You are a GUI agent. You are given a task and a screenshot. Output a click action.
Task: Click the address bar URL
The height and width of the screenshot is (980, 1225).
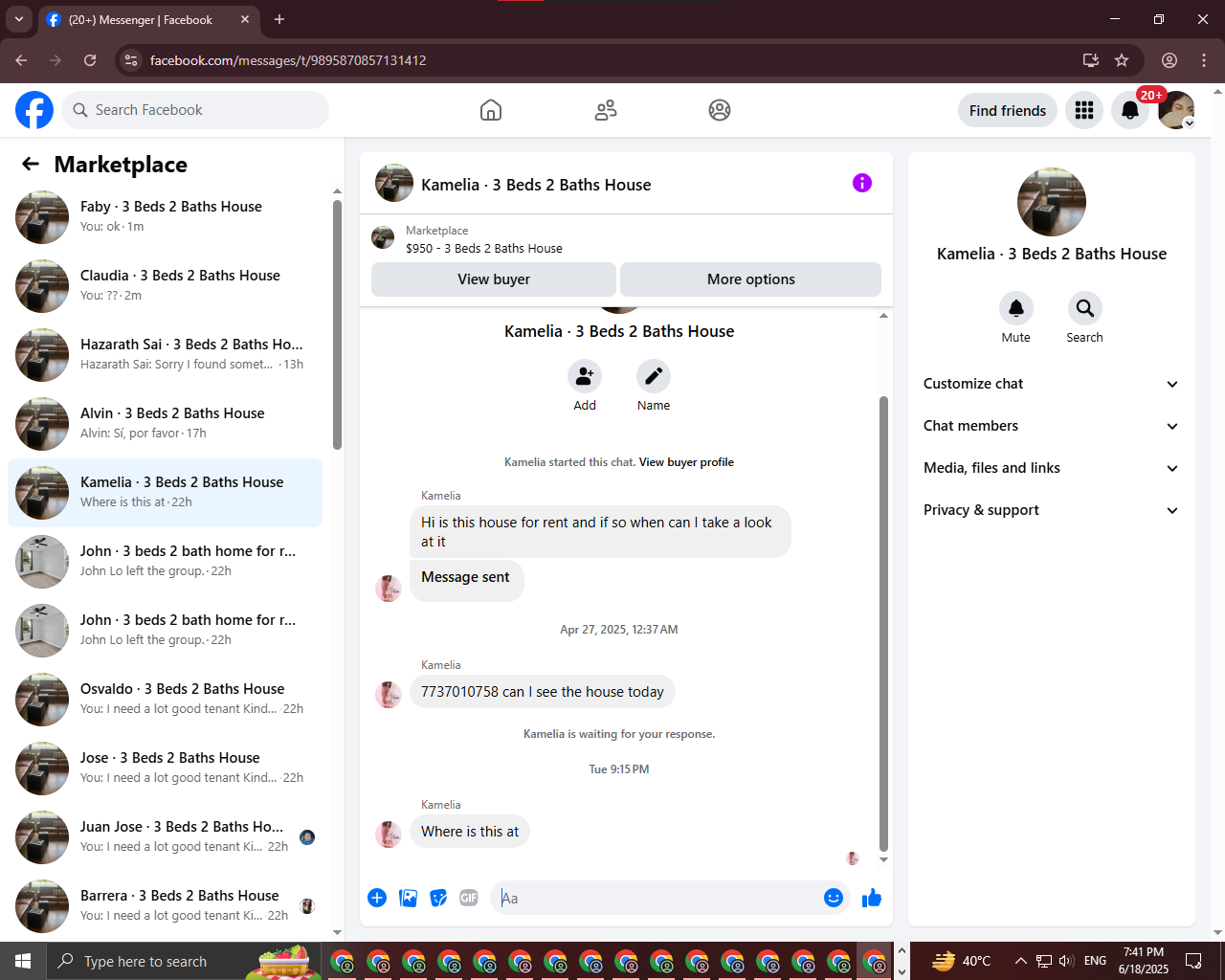click(288, 60)
